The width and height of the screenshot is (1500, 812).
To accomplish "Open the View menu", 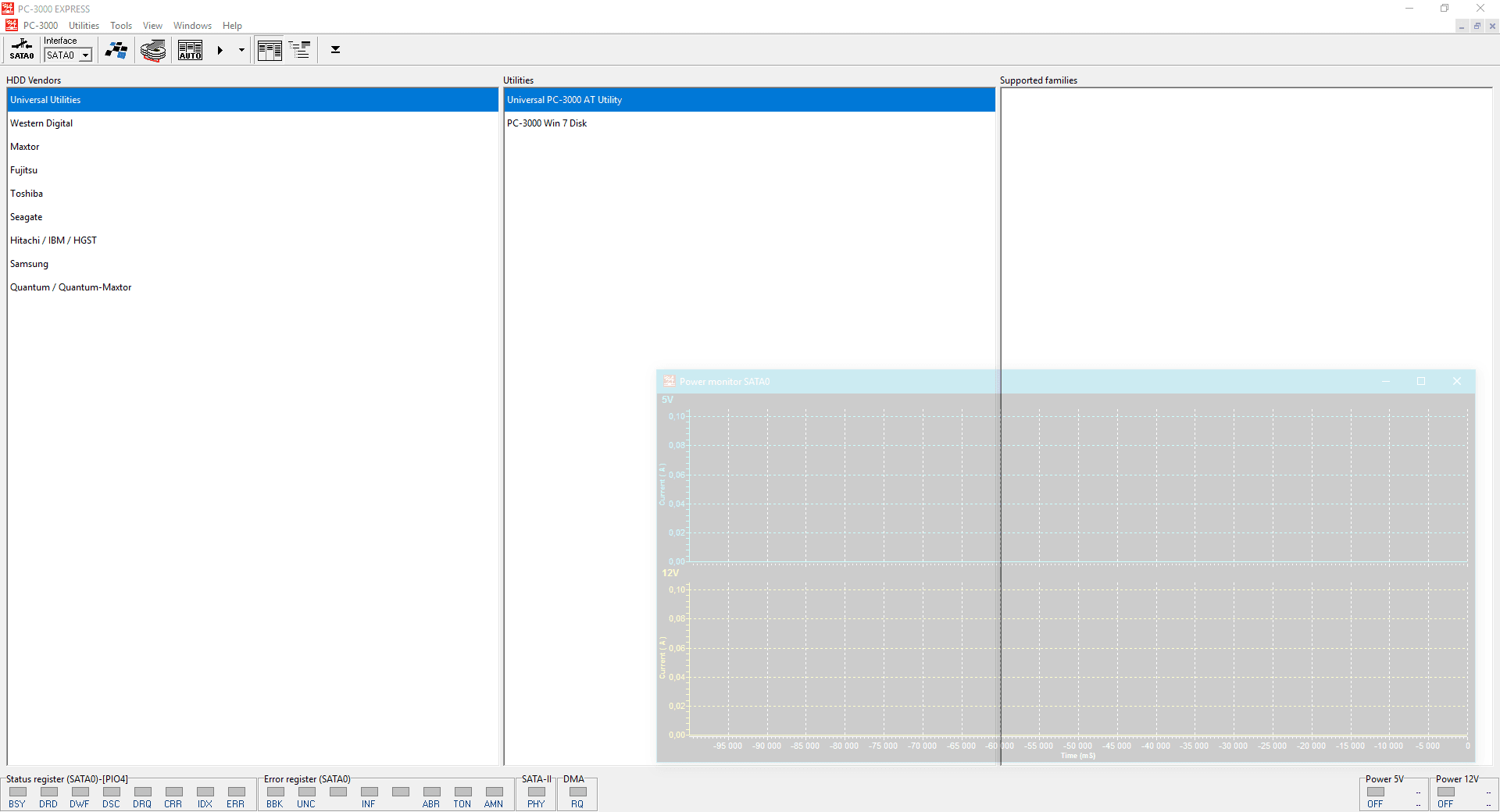I will (x=152, y=26).
